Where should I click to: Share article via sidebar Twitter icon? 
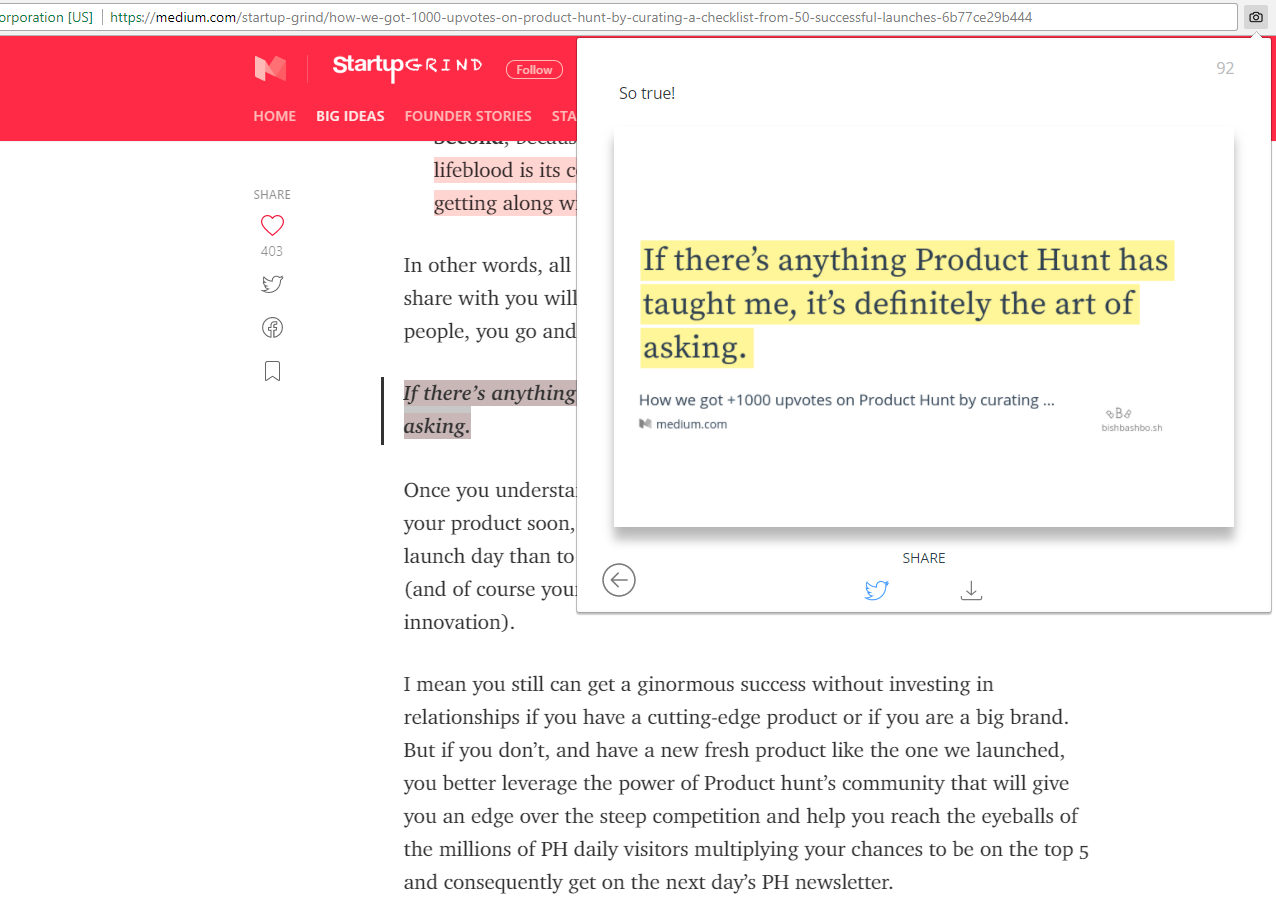[x=272, y=284]
